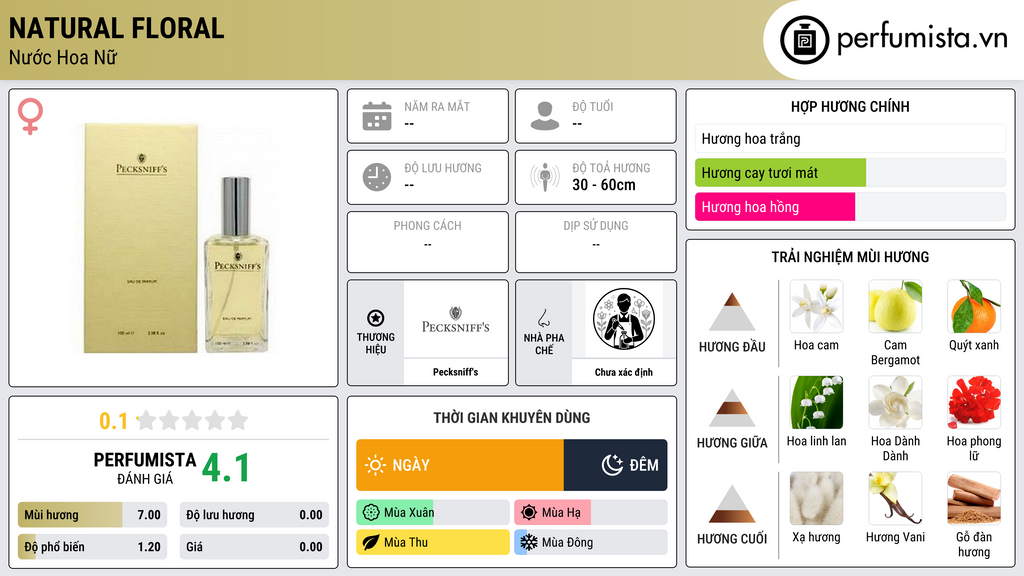Click the Hương đầu pyramid icon

click(732, 312)
